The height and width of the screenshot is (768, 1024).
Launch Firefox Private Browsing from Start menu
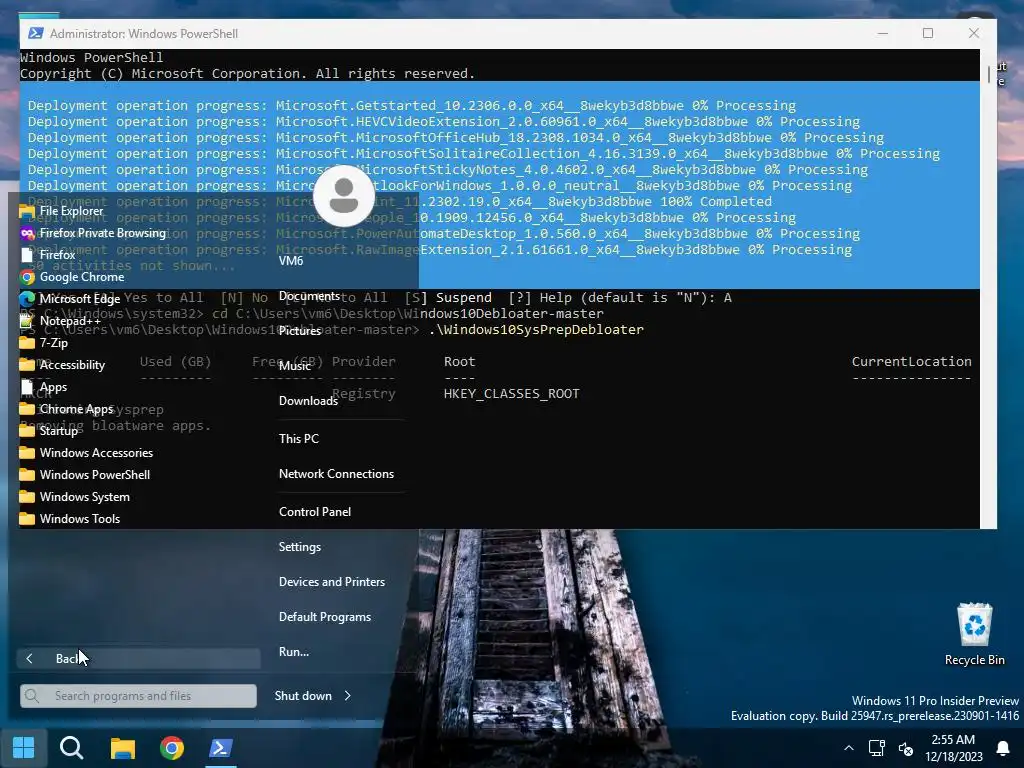coord(92,233)
